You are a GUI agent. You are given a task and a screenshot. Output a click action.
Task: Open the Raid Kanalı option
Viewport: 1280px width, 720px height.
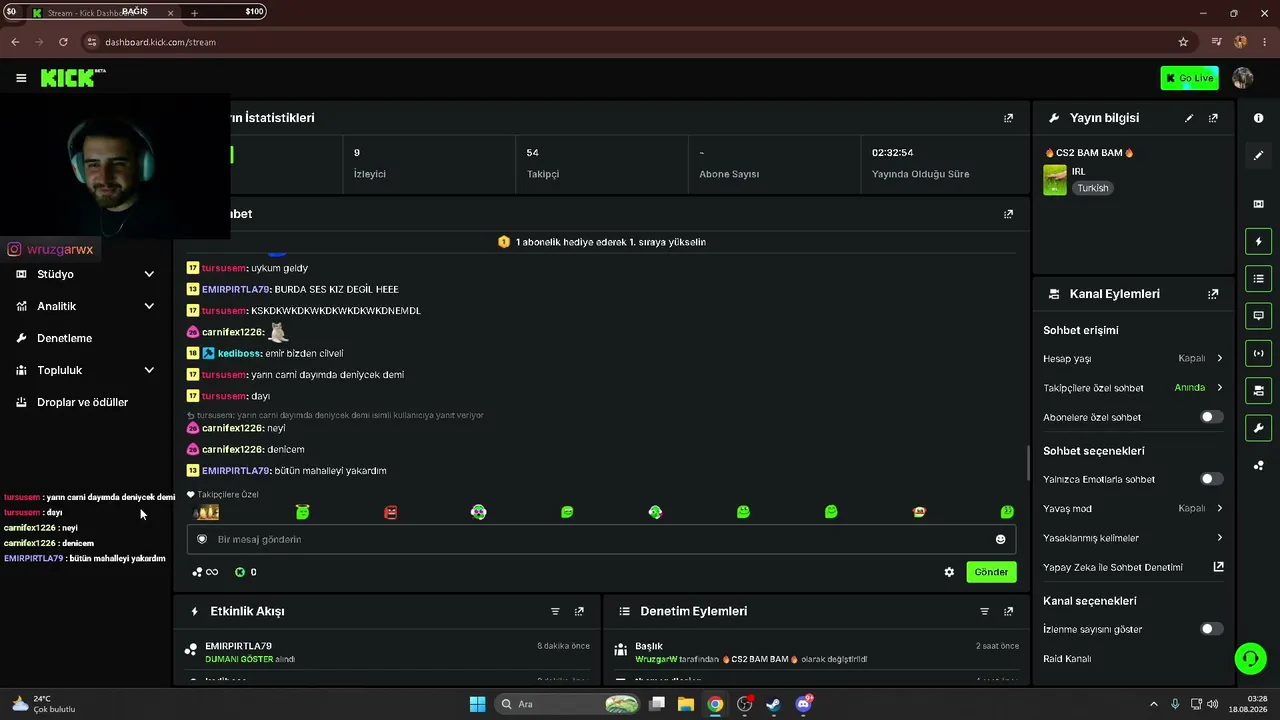(1067, 659)
